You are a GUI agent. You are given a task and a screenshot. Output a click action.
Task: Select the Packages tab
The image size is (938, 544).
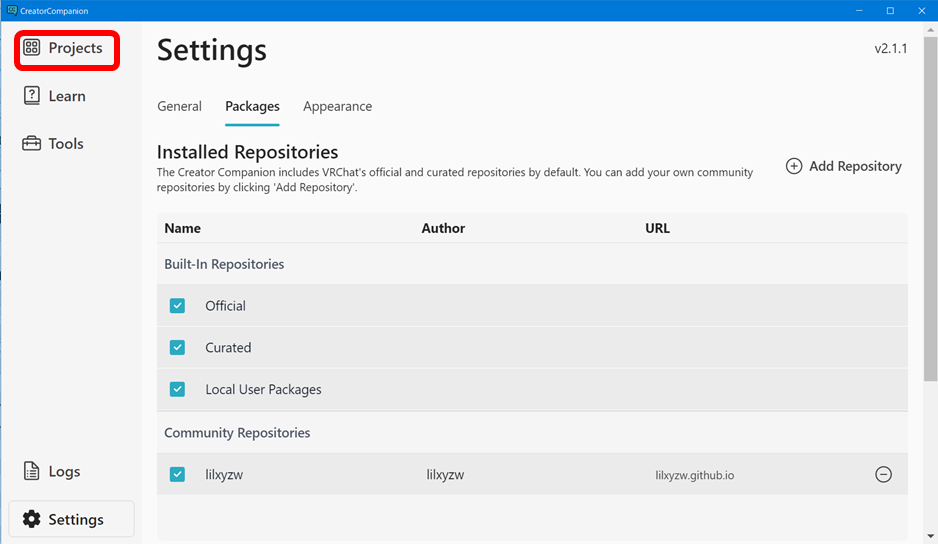click(x=252, y=106)
